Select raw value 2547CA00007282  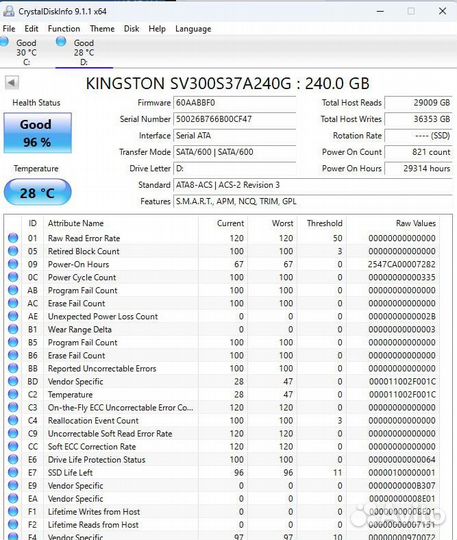click(402, 264)
